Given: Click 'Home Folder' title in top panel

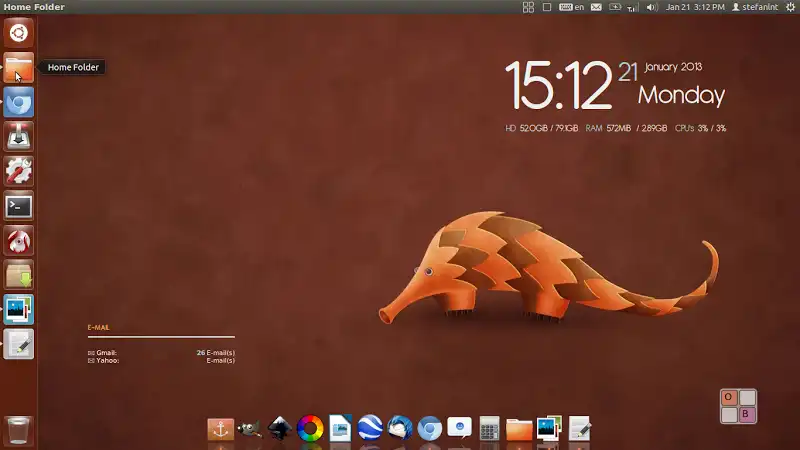Looking at the screenshot, I should [x=34, y=7].
